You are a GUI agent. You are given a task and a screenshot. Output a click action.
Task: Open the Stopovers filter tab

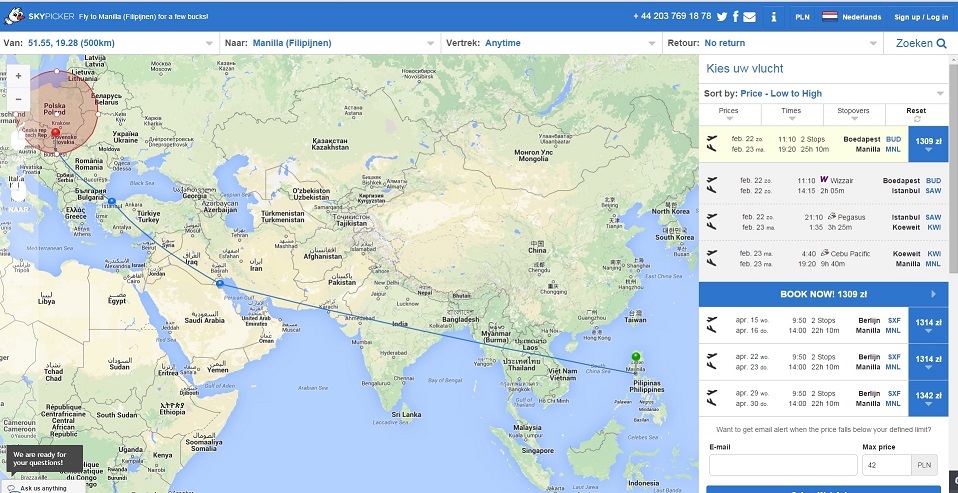(854, 114)
